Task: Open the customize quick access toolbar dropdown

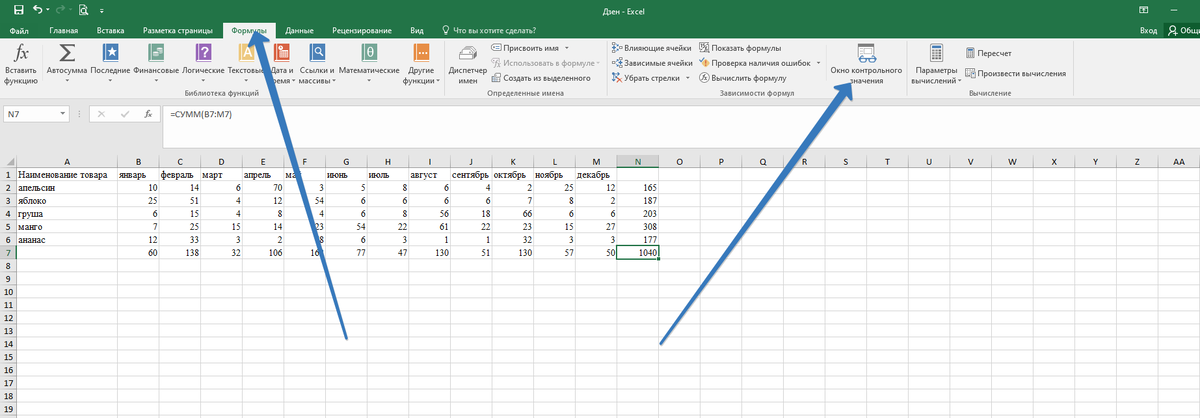Action: (101, 13)
